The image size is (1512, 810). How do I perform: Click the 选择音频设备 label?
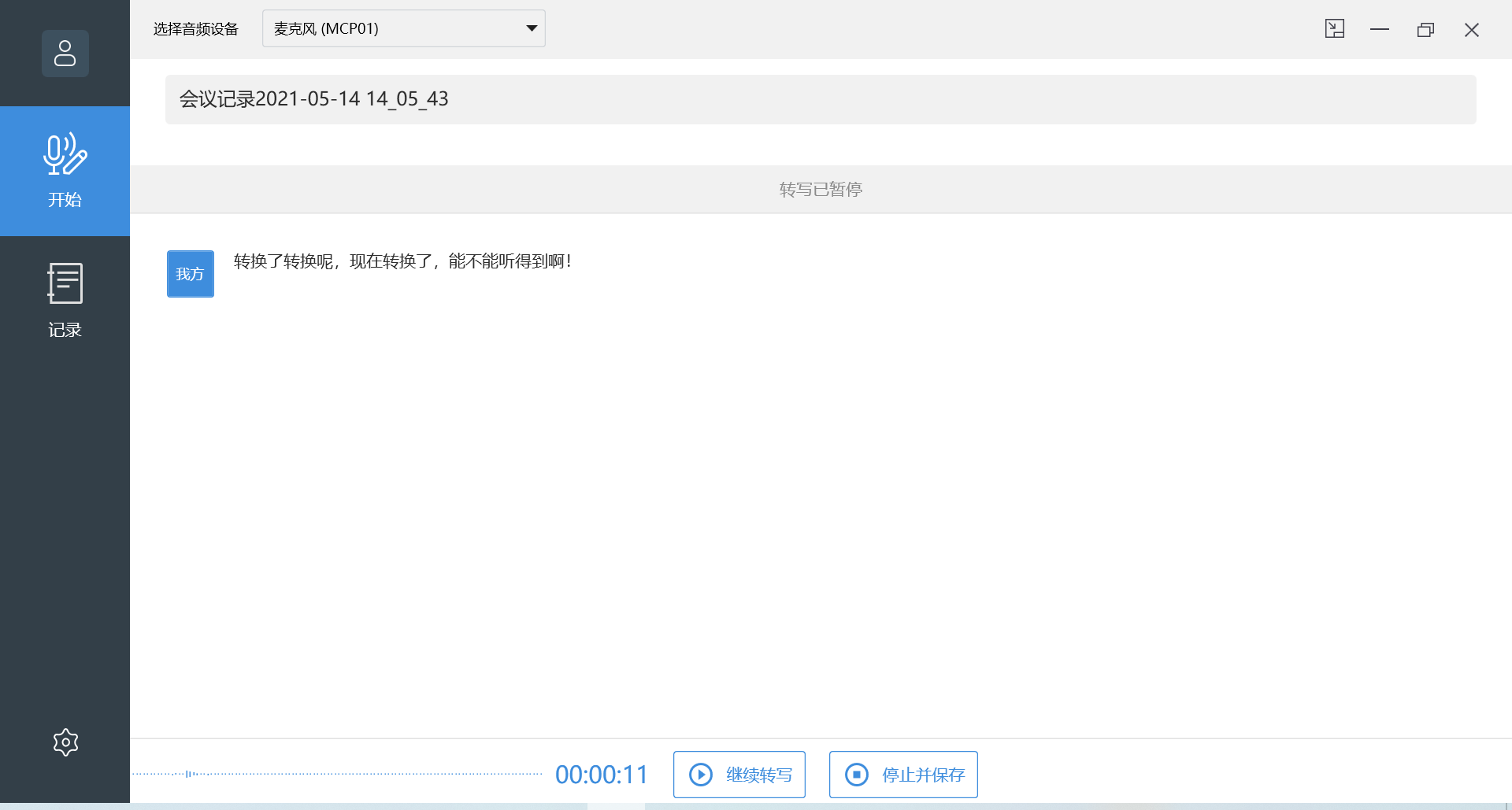pyautogui.click(x=196, y=29)
